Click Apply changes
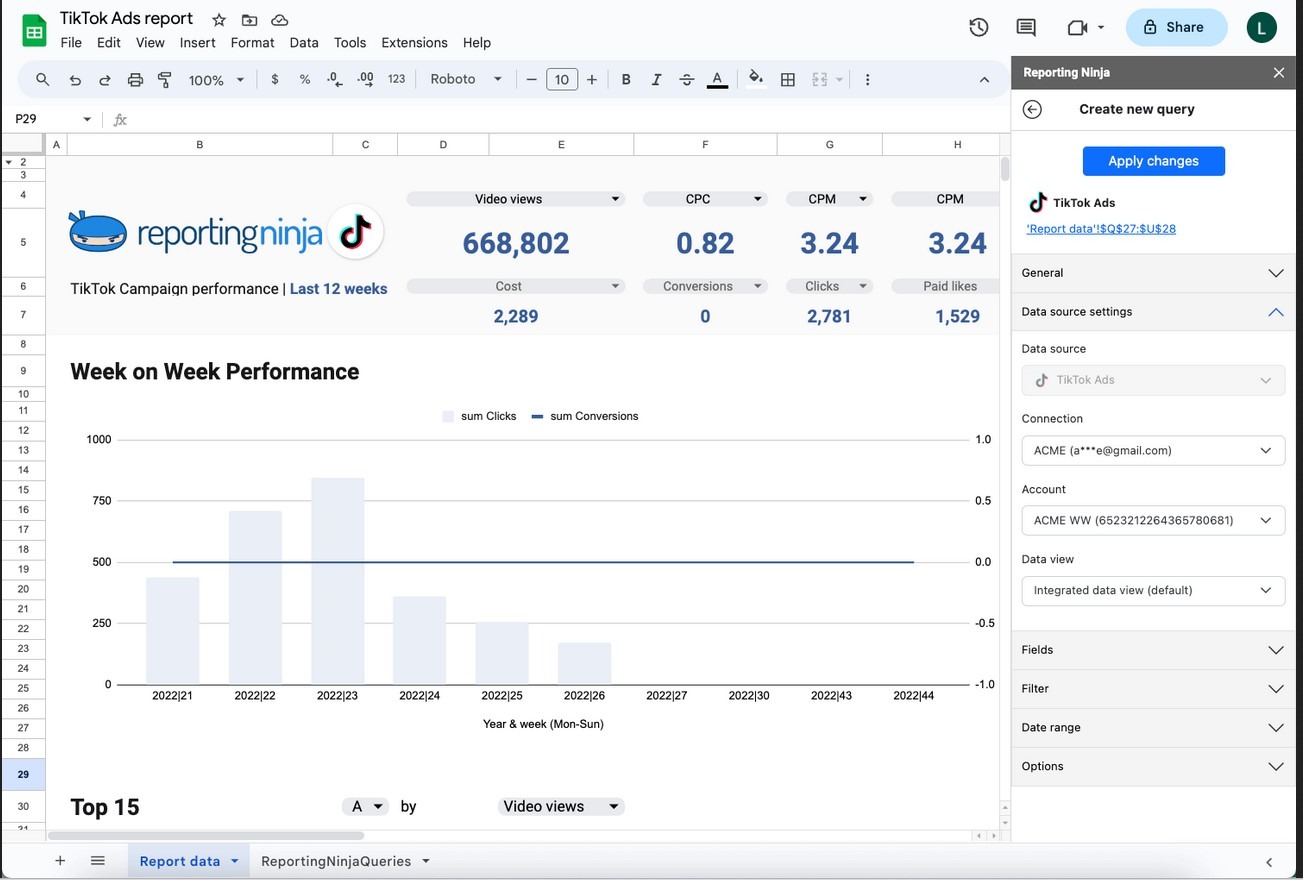This screenshot has height=880, width=1303. click(x=1153, y=161)
